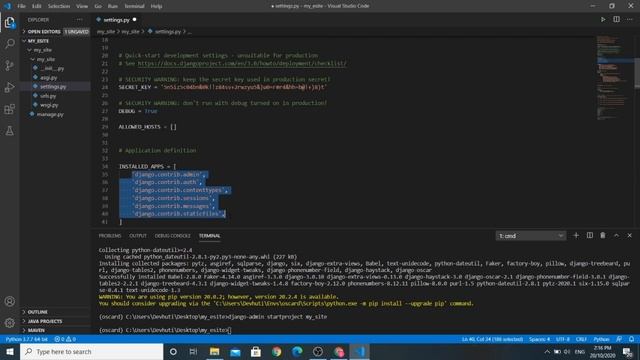Open the Terminal menu
640x360 pixels.
point(134,6)
